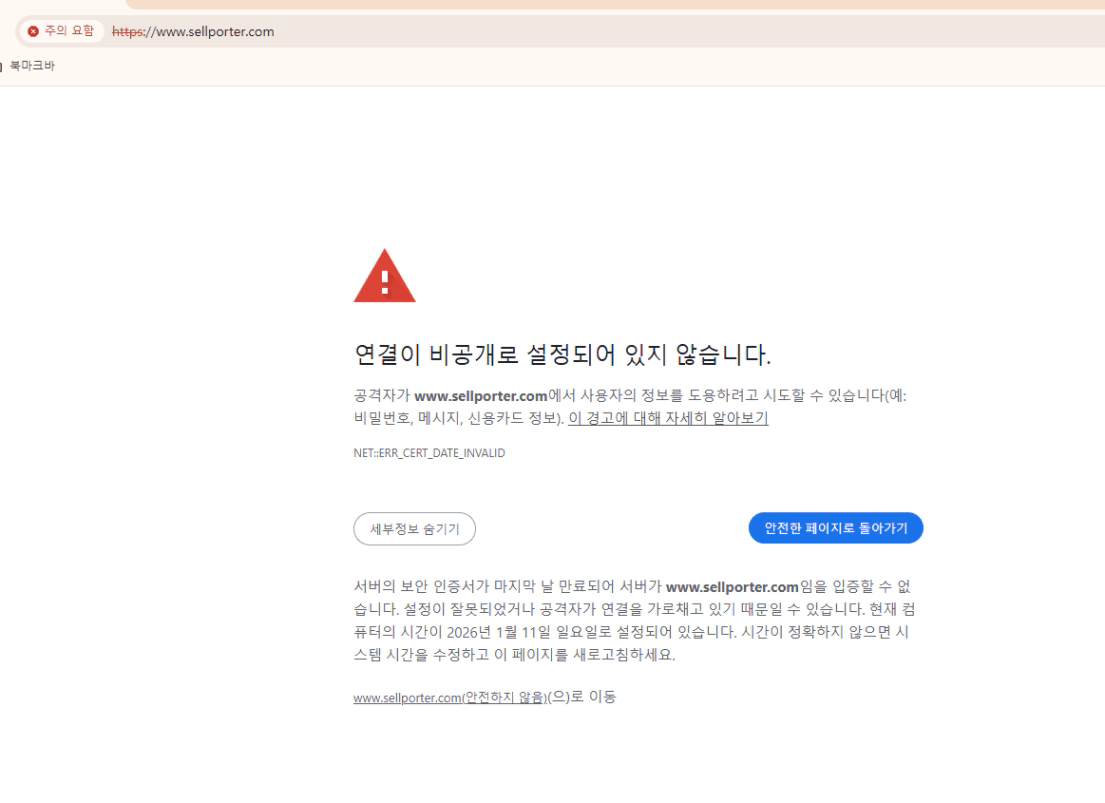1105x803 pixels.
Task: Click the detail paragraph starting '서버의 보안 인증서가'
Action: (634, 620)
